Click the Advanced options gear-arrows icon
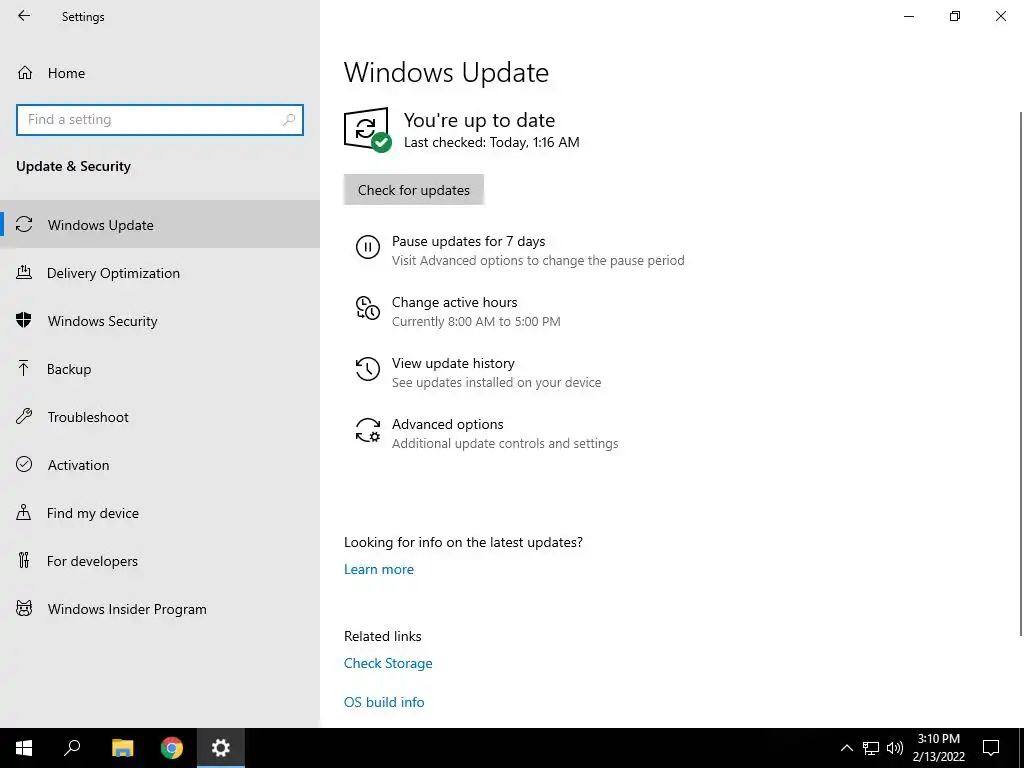Screen dimensions: 1024x768 [368, 430]
